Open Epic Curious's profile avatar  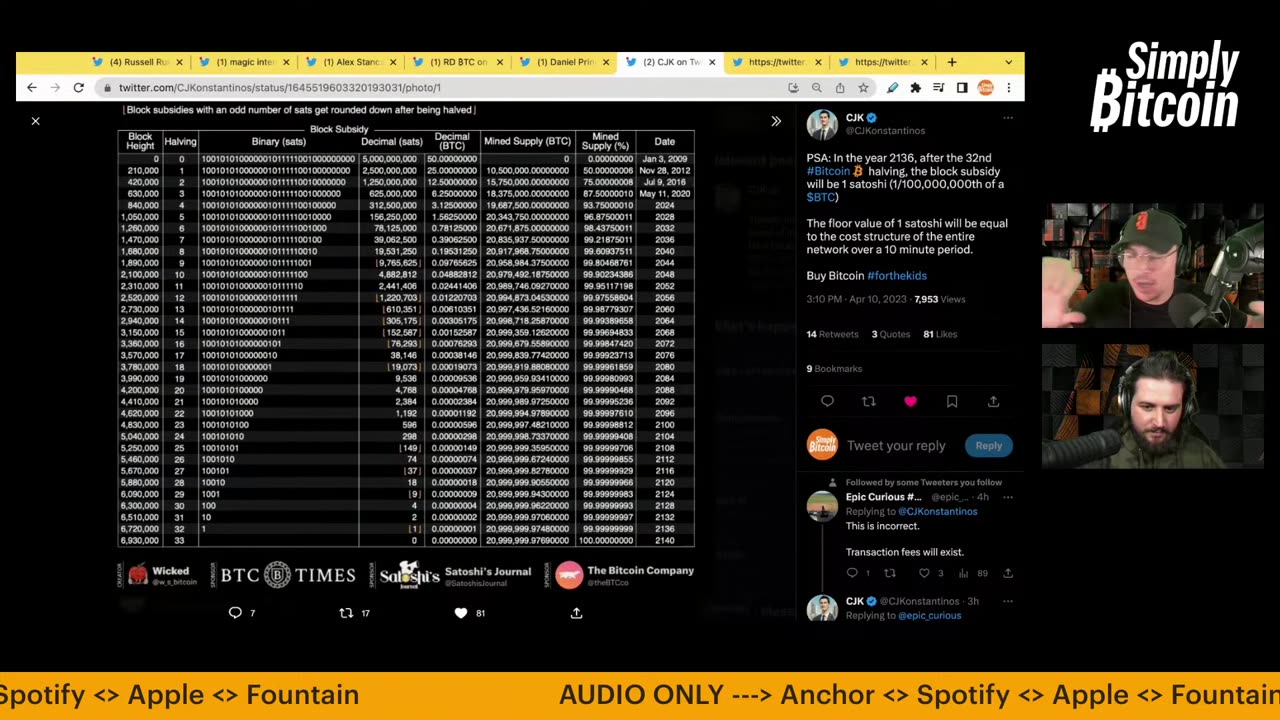click(822, 506)
